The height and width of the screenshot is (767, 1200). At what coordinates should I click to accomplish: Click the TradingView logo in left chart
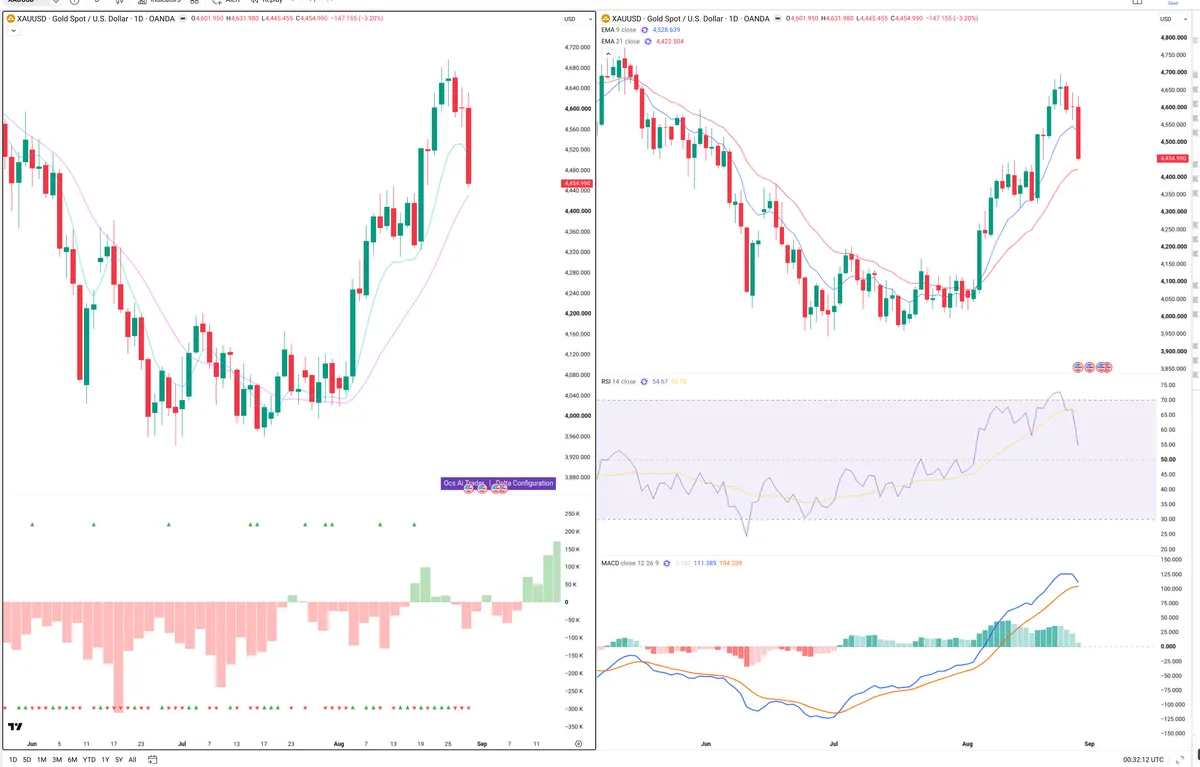pos(15,727)
